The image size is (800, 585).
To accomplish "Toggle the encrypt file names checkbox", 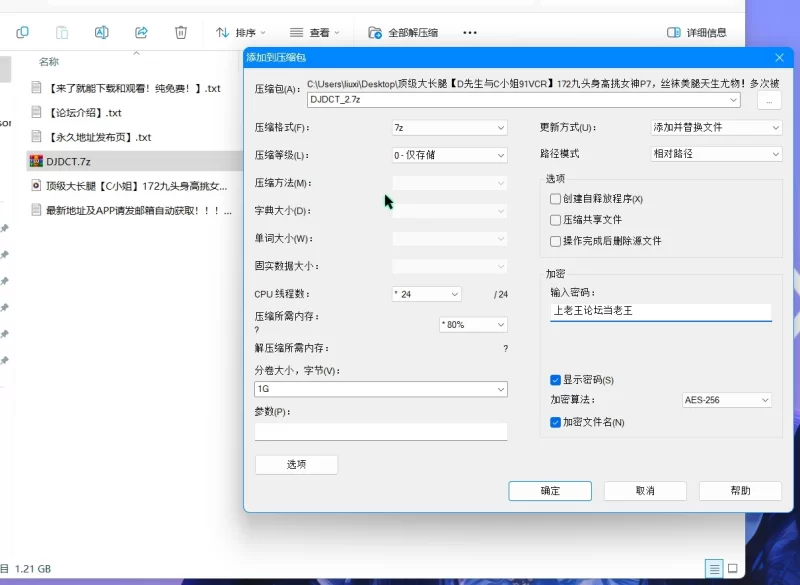I will 556,422.
